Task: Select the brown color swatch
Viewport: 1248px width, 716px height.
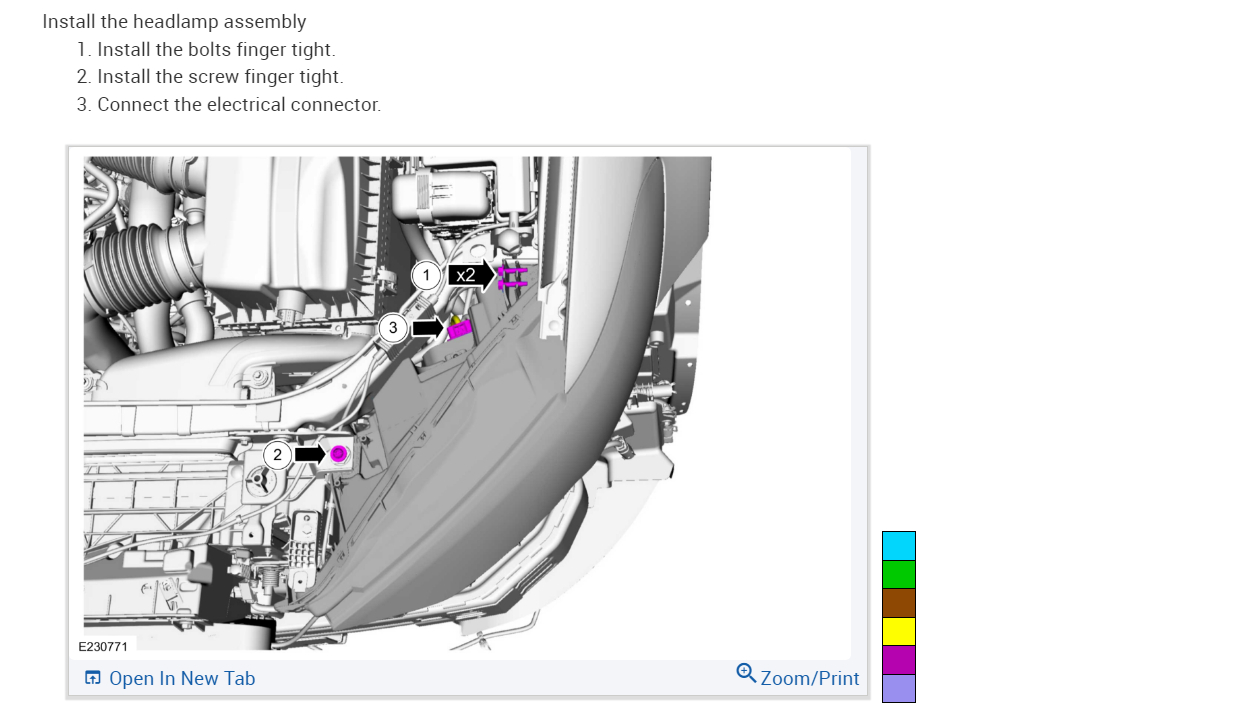Action: (899, 603)
